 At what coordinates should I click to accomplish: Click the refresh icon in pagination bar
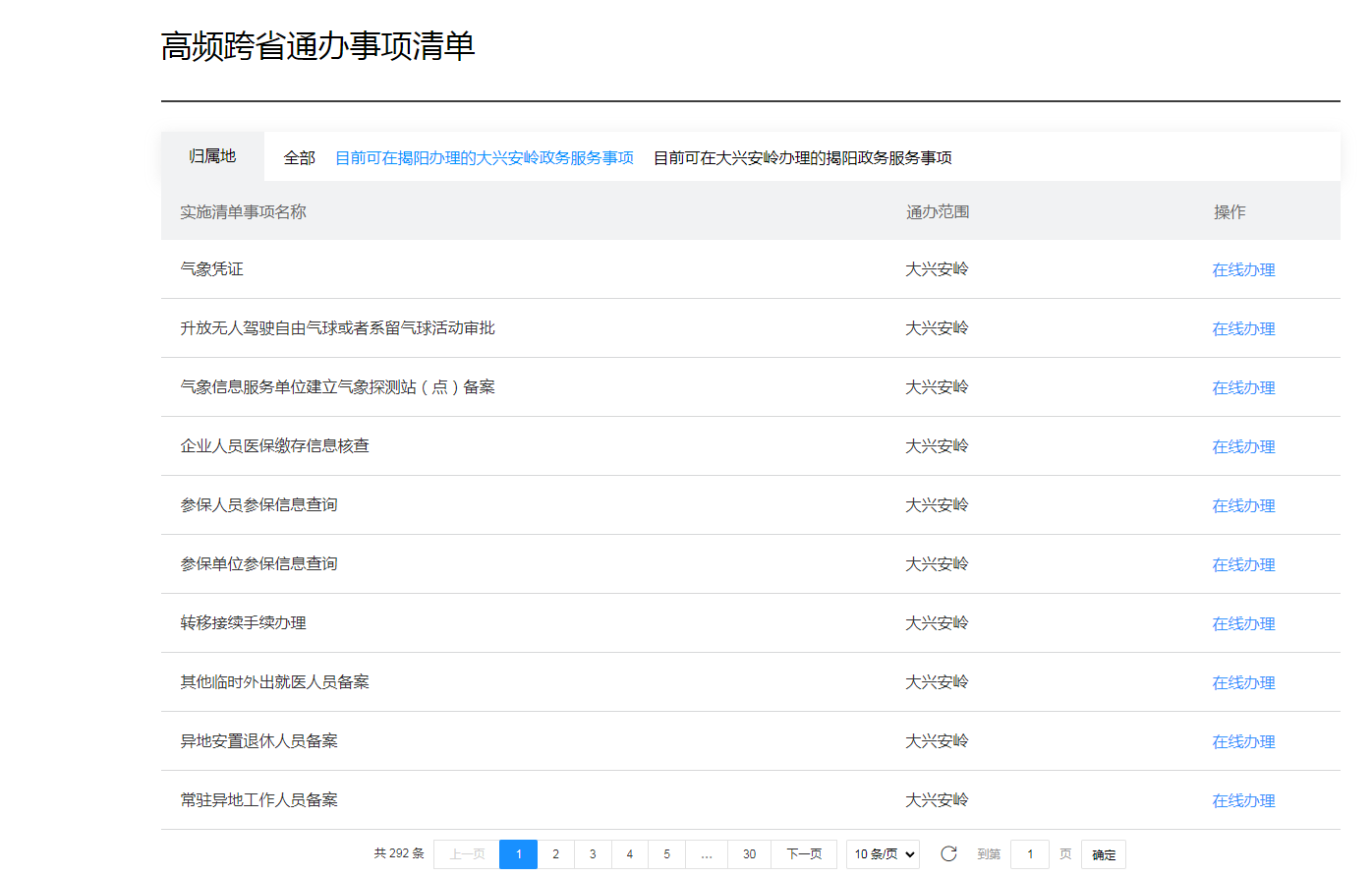[948, 853]
